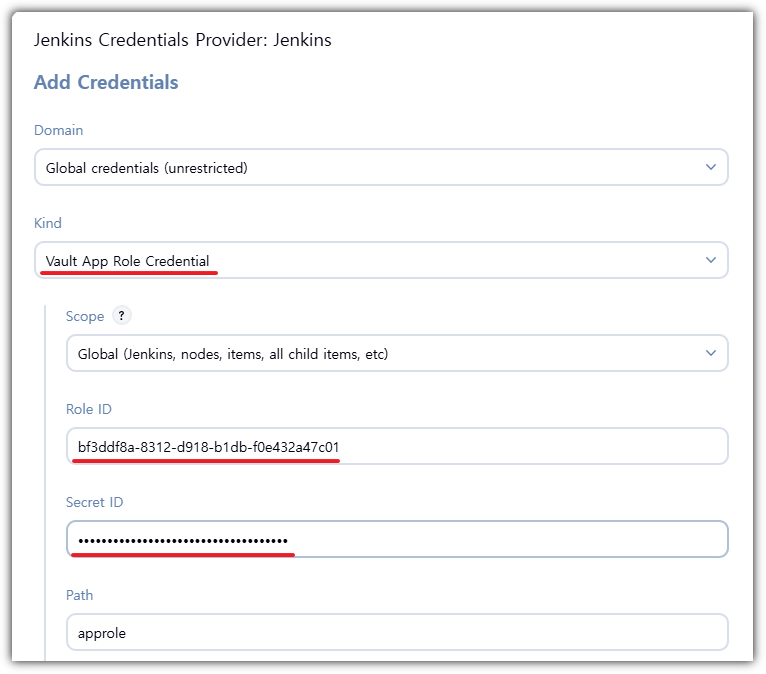Click the Jenkins Credentials Provider title text
The image size is (766, 674).
tap(183, 40)
